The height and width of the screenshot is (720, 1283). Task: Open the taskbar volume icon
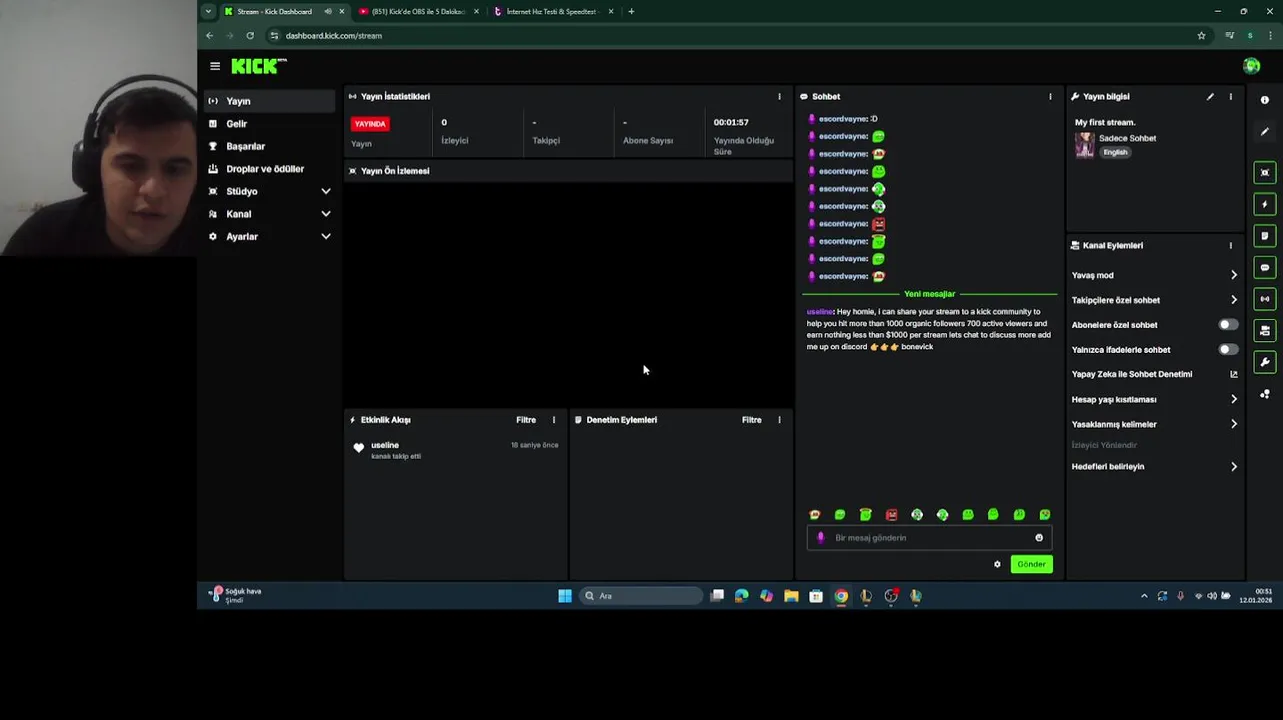click(1212, 596)
